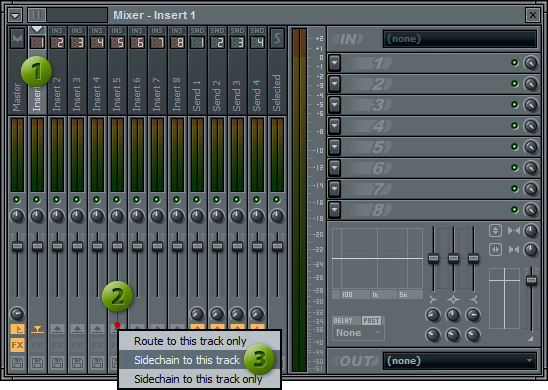Select the Insert 6 track label
This screenshot has height=390, width=548.
pos(137,94)
